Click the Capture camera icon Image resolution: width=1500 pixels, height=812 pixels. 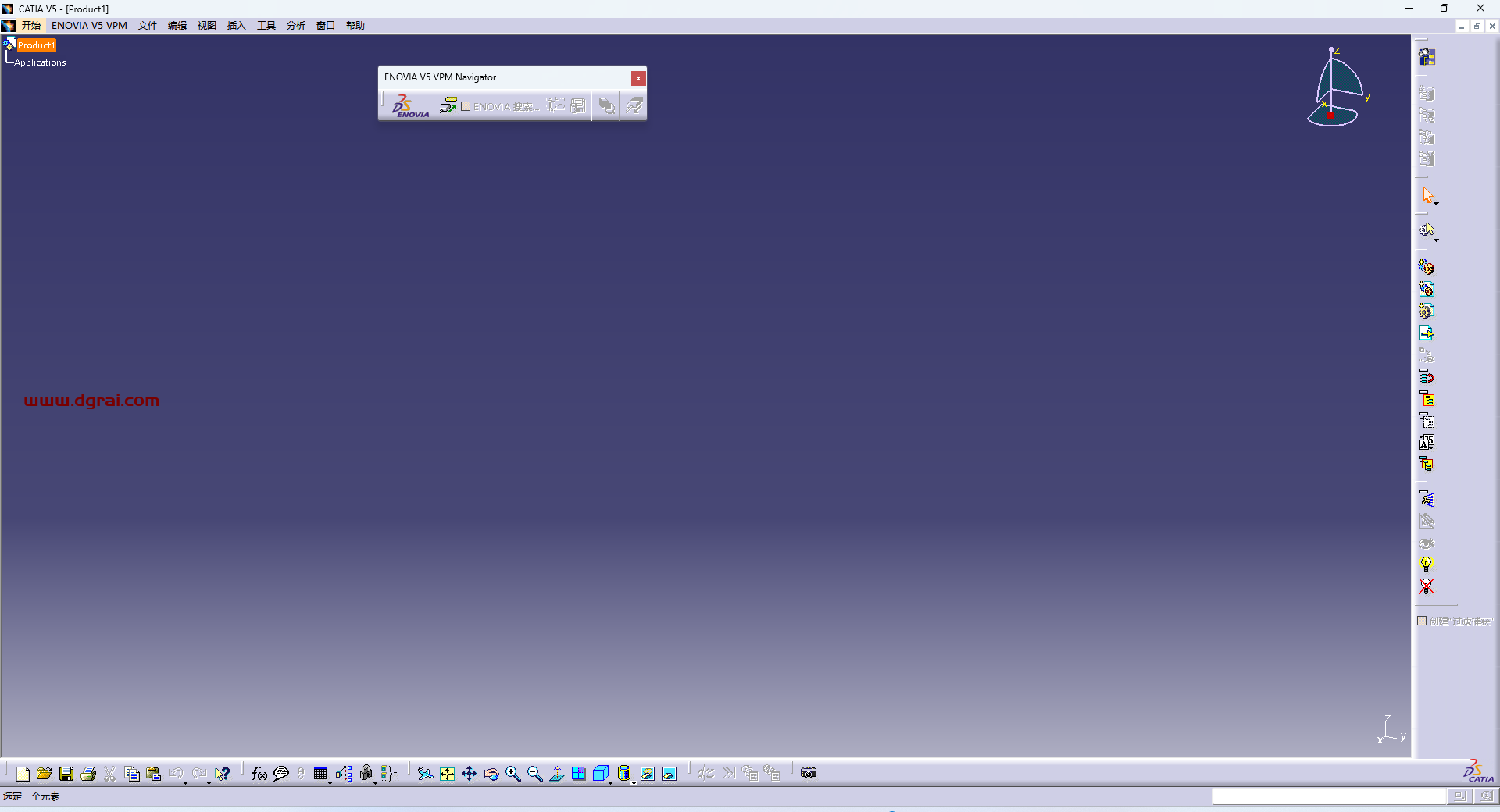(809, 773)
